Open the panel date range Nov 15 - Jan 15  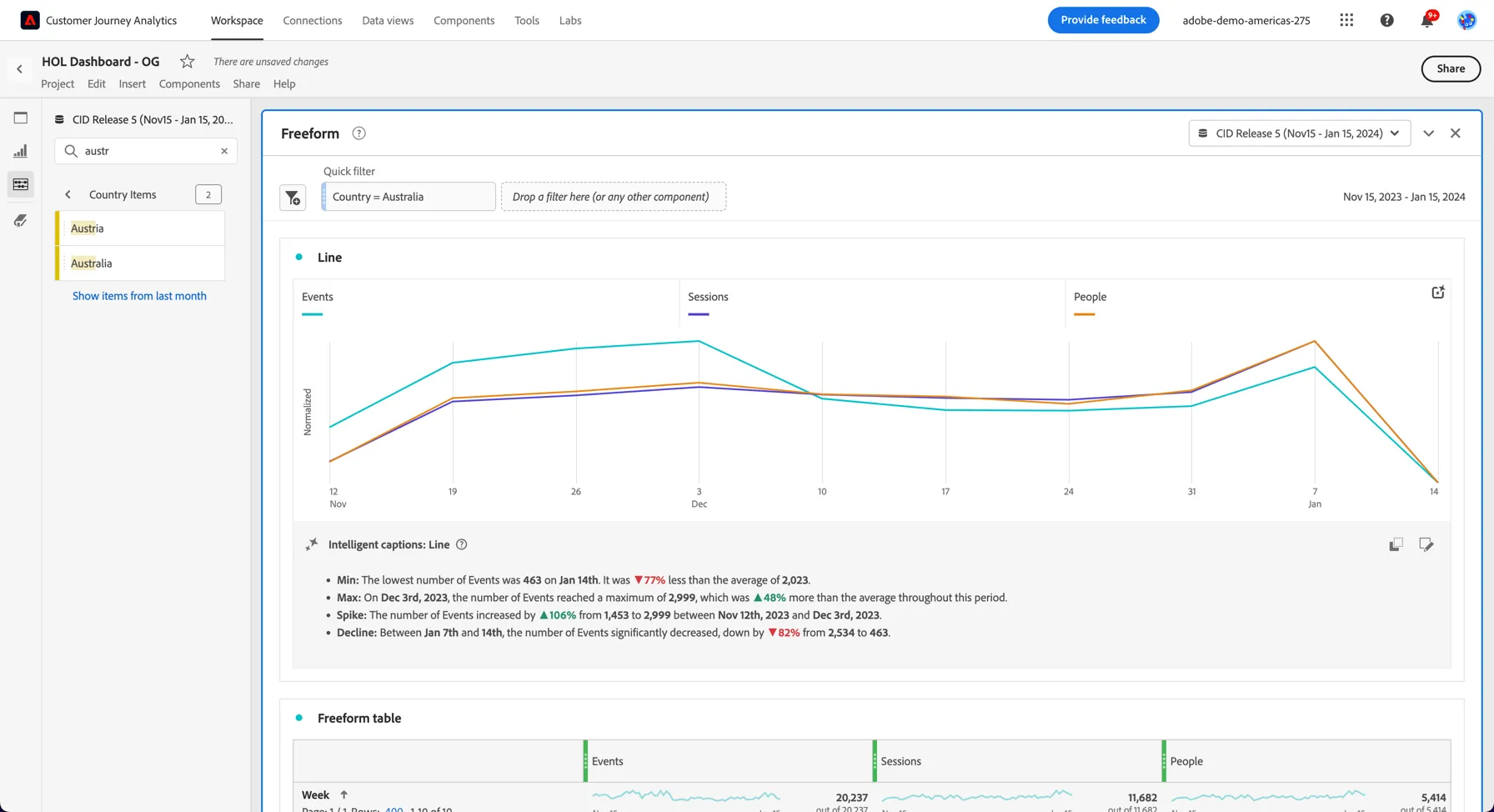click(x=1404, y=197)
